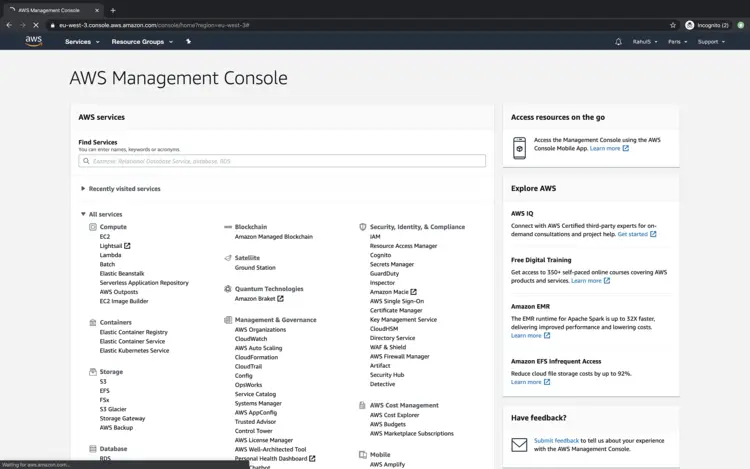Open the Elastic Beanstalk service
This screenshot has width=750, height=469.
tap(122, 273)
